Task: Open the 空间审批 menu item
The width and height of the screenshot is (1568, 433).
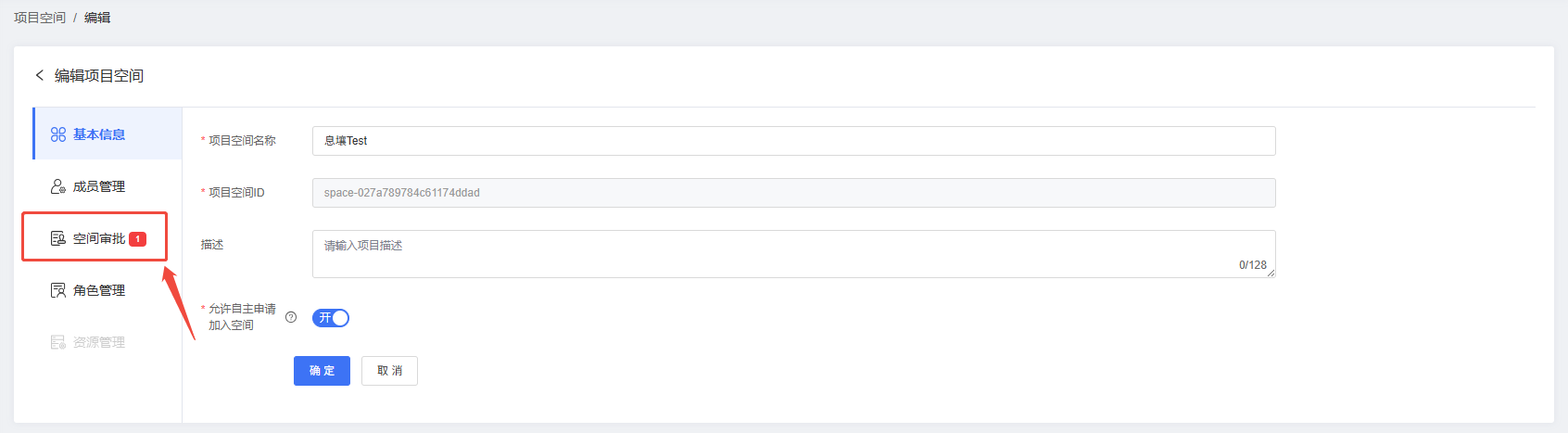Action: (107, 238)
